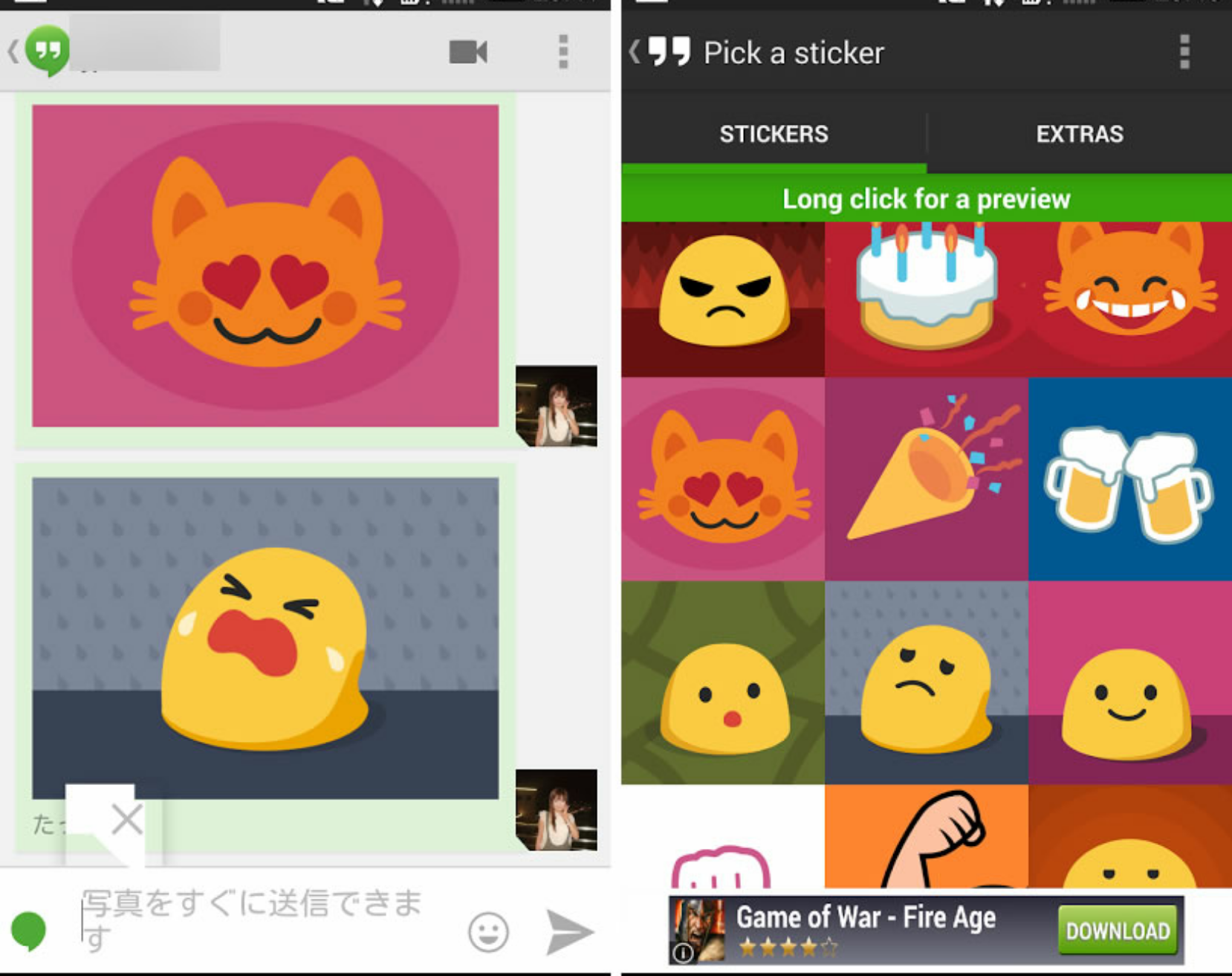Viewport: 1232px width, 976px height.
Task: Click DOWNLOAD on Game of War ad
Action: [1118, 930]
